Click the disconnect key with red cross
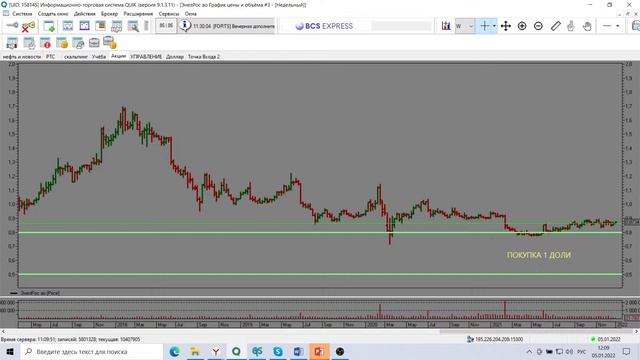Image resolution: width=640 pixels, height=360 pixels. (28, 27)
